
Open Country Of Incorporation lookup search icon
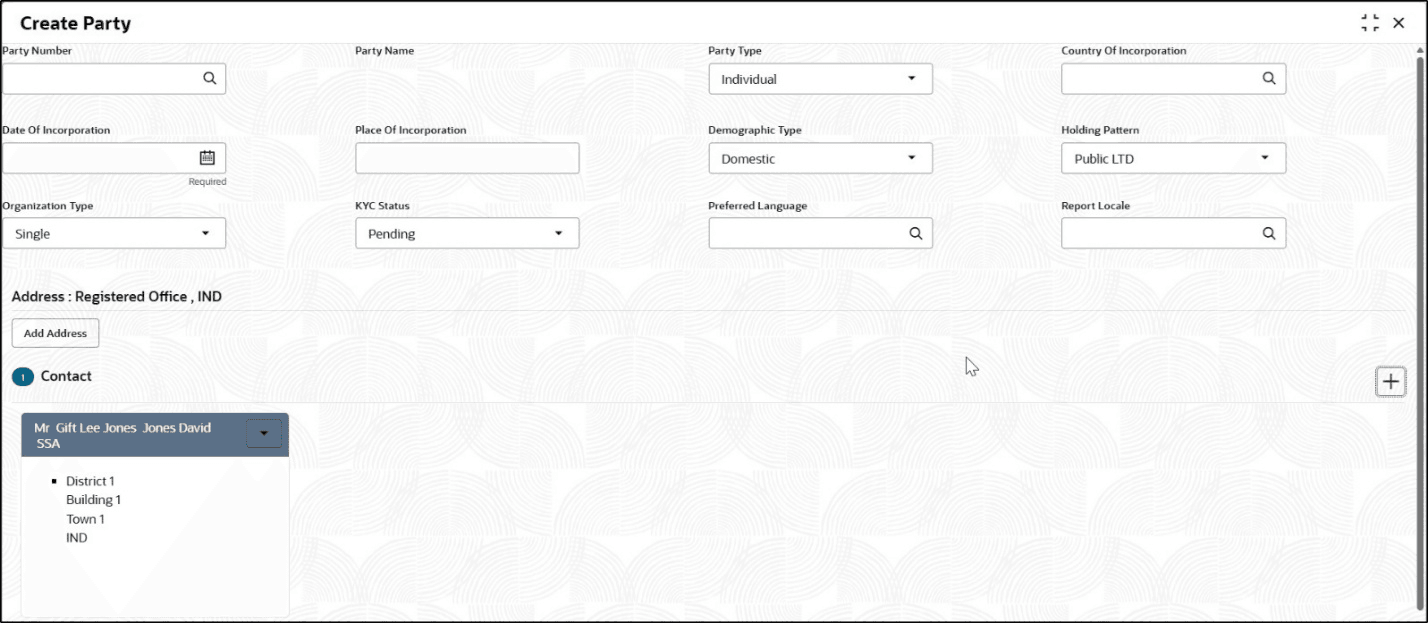(x=1268, y=78)
